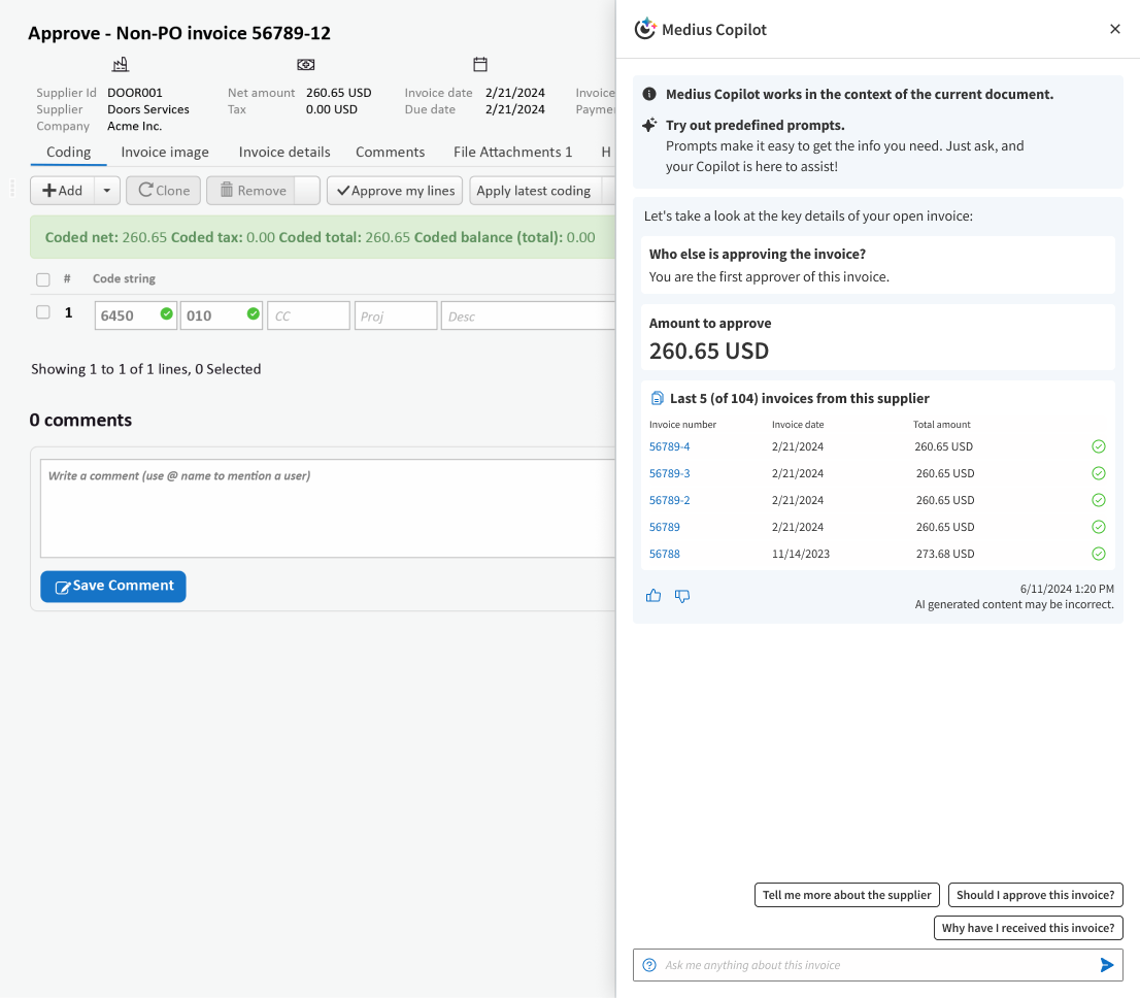Click Apply latest coding button

coord(534,190)
